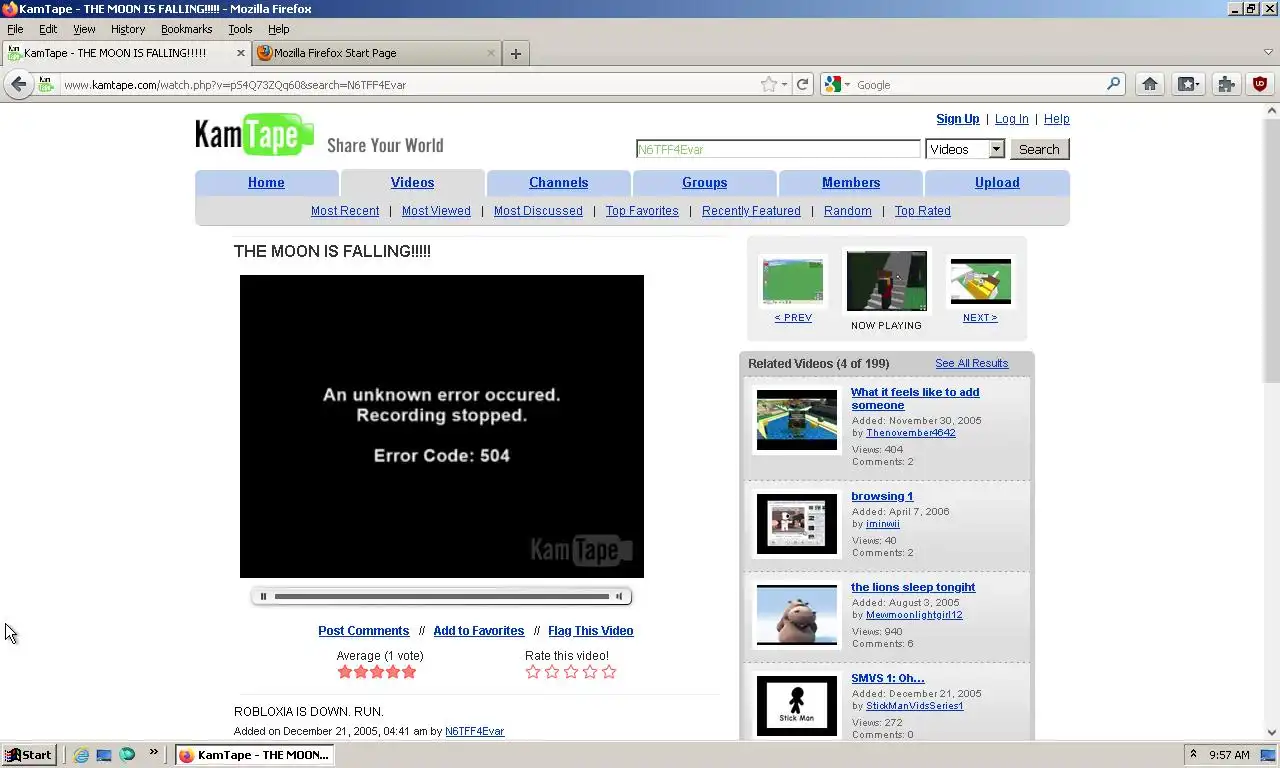Click the URL address bar

coord(410,85)
